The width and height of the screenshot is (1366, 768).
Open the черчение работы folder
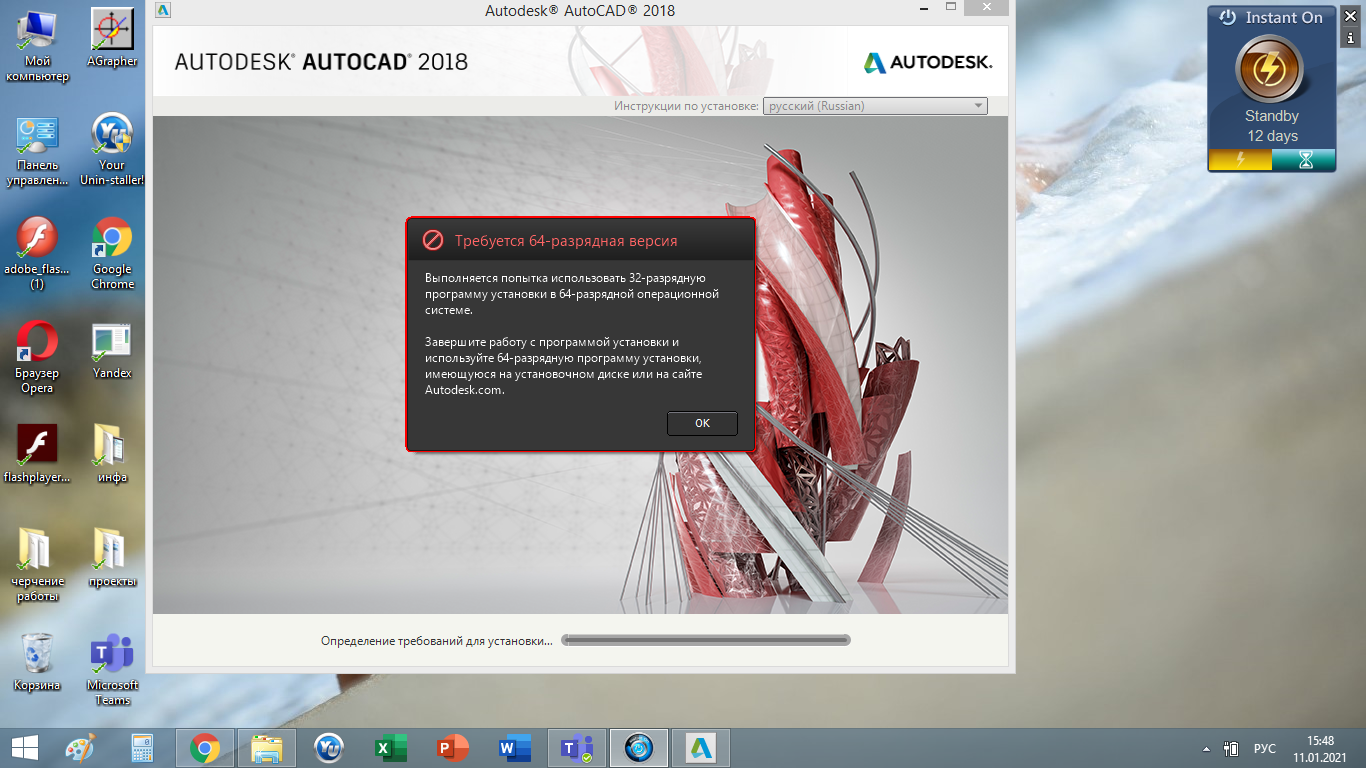[x=38, y=566]
